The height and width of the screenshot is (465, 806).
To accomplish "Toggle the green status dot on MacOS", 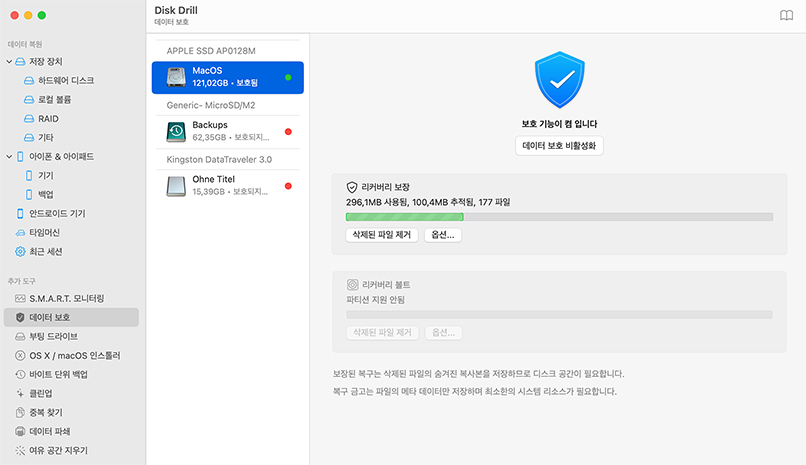I will point(288,77).
